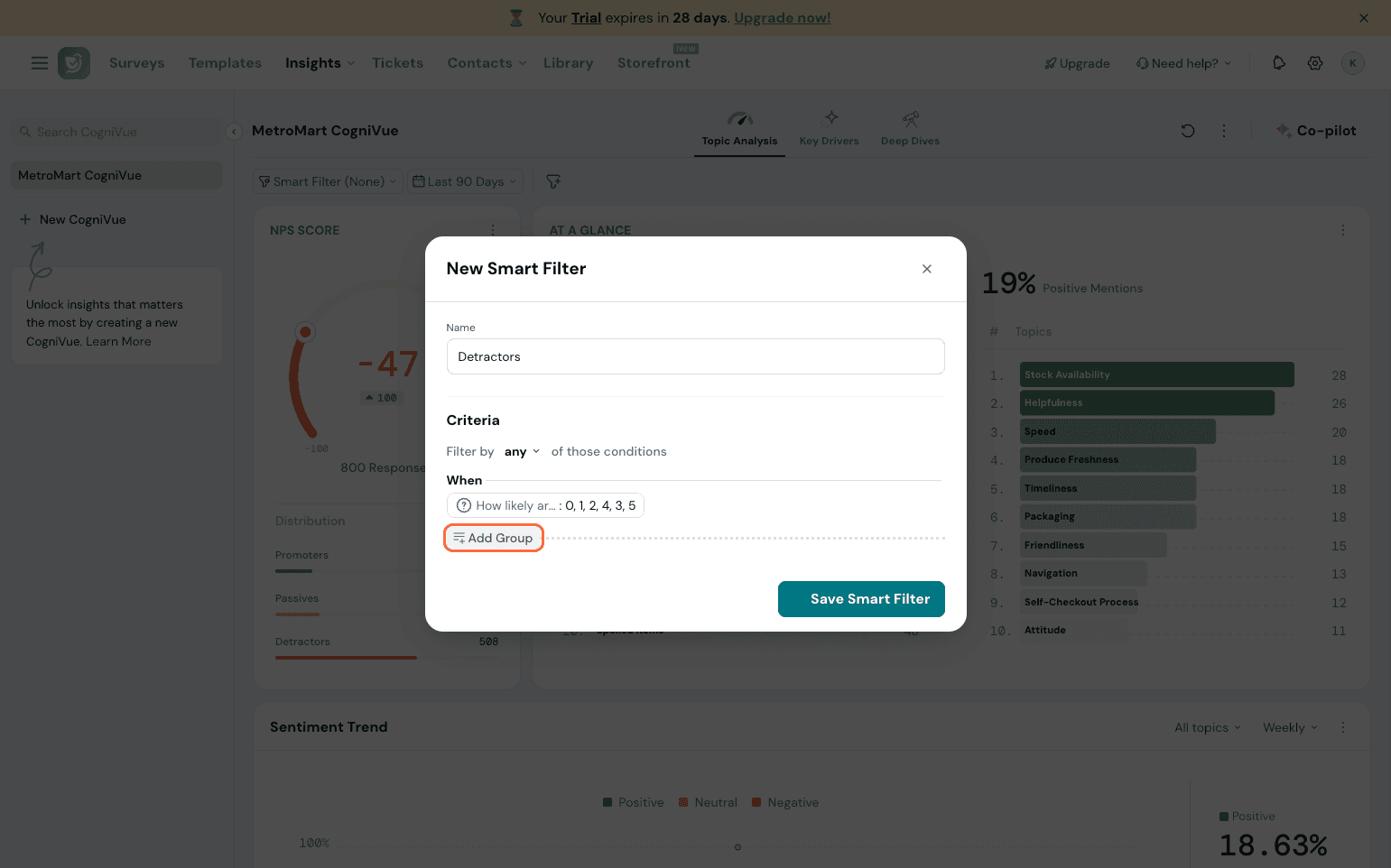The image size is (1391, 868).
Task: Click the add filter funnel icon
Action: 553,181
